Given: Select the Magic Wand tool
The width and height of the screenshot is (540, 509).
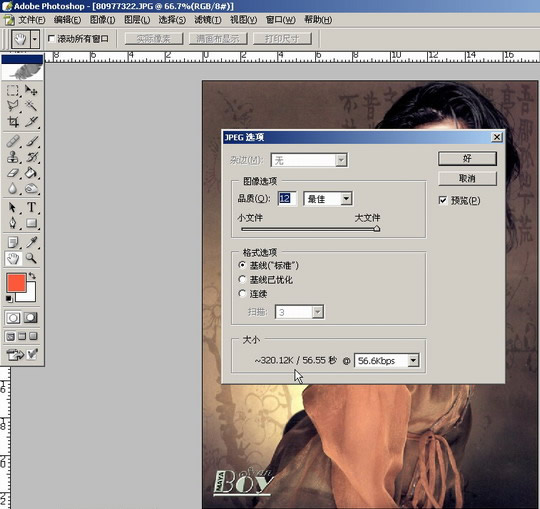Looking at the screenshot, I should (31, 106).
